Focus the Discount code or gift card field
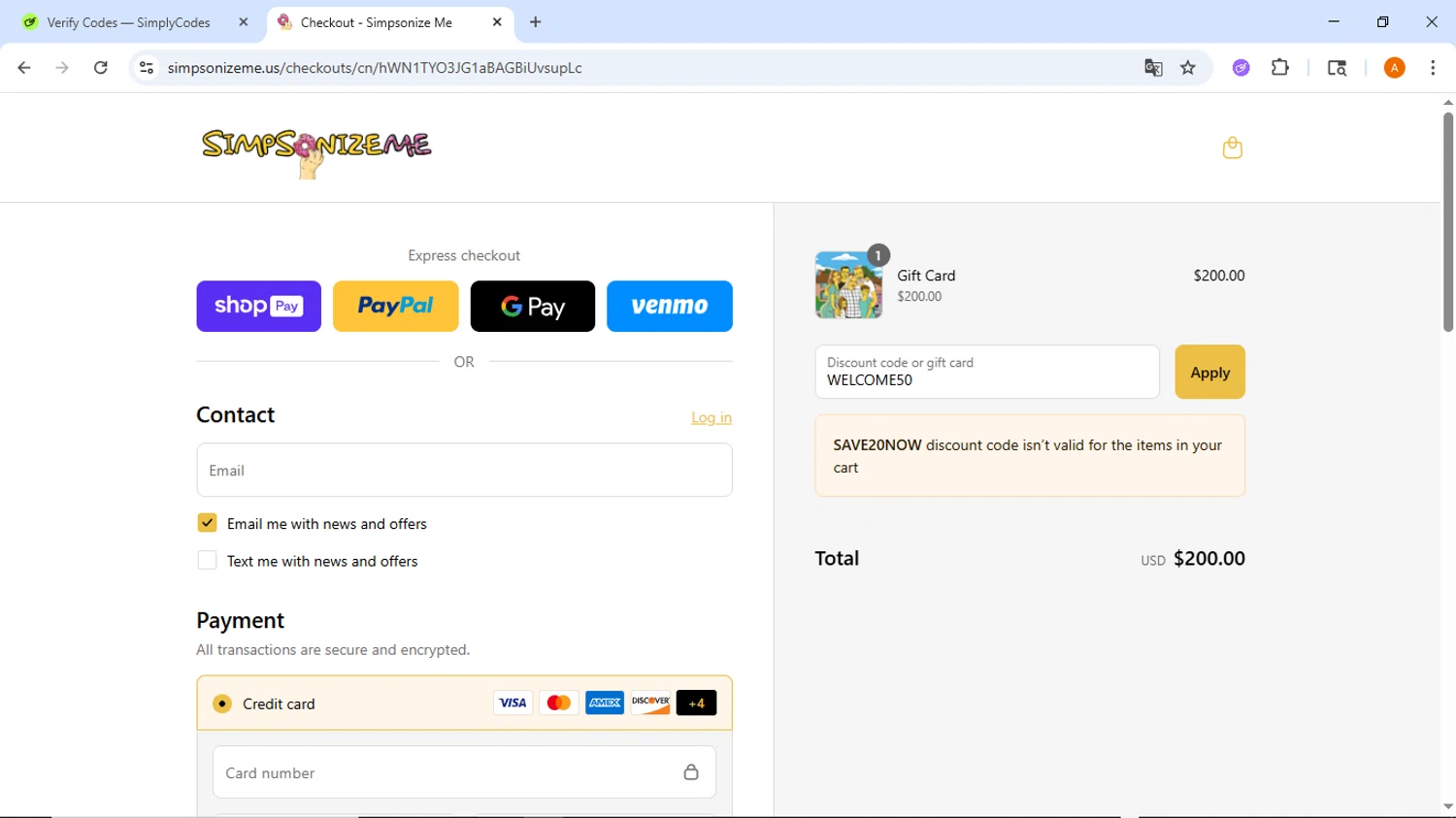 pyautogui.click(x=987, y=372)
